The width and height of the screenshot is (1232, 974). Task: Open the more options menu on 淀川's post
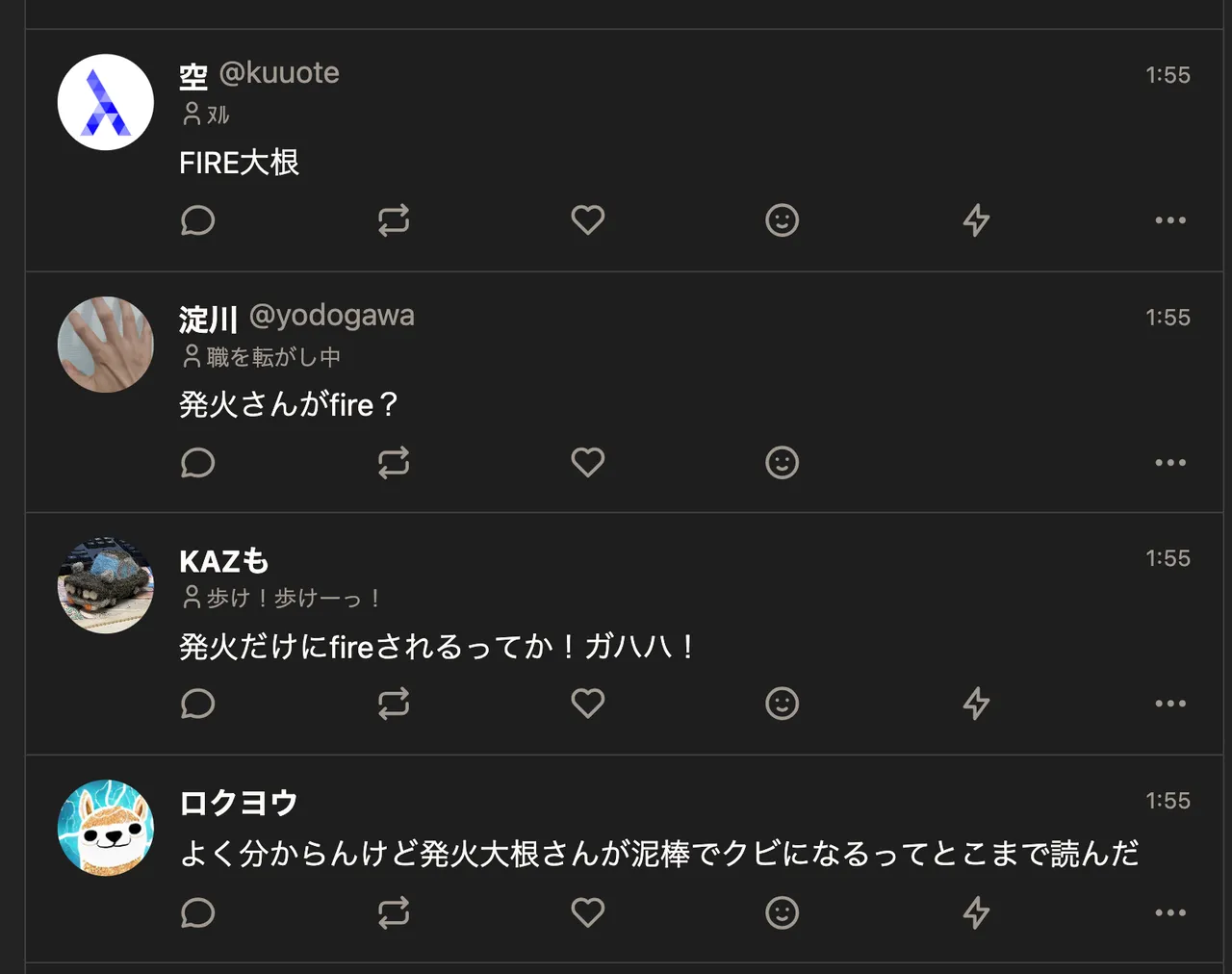click(x=1168, y=462)
